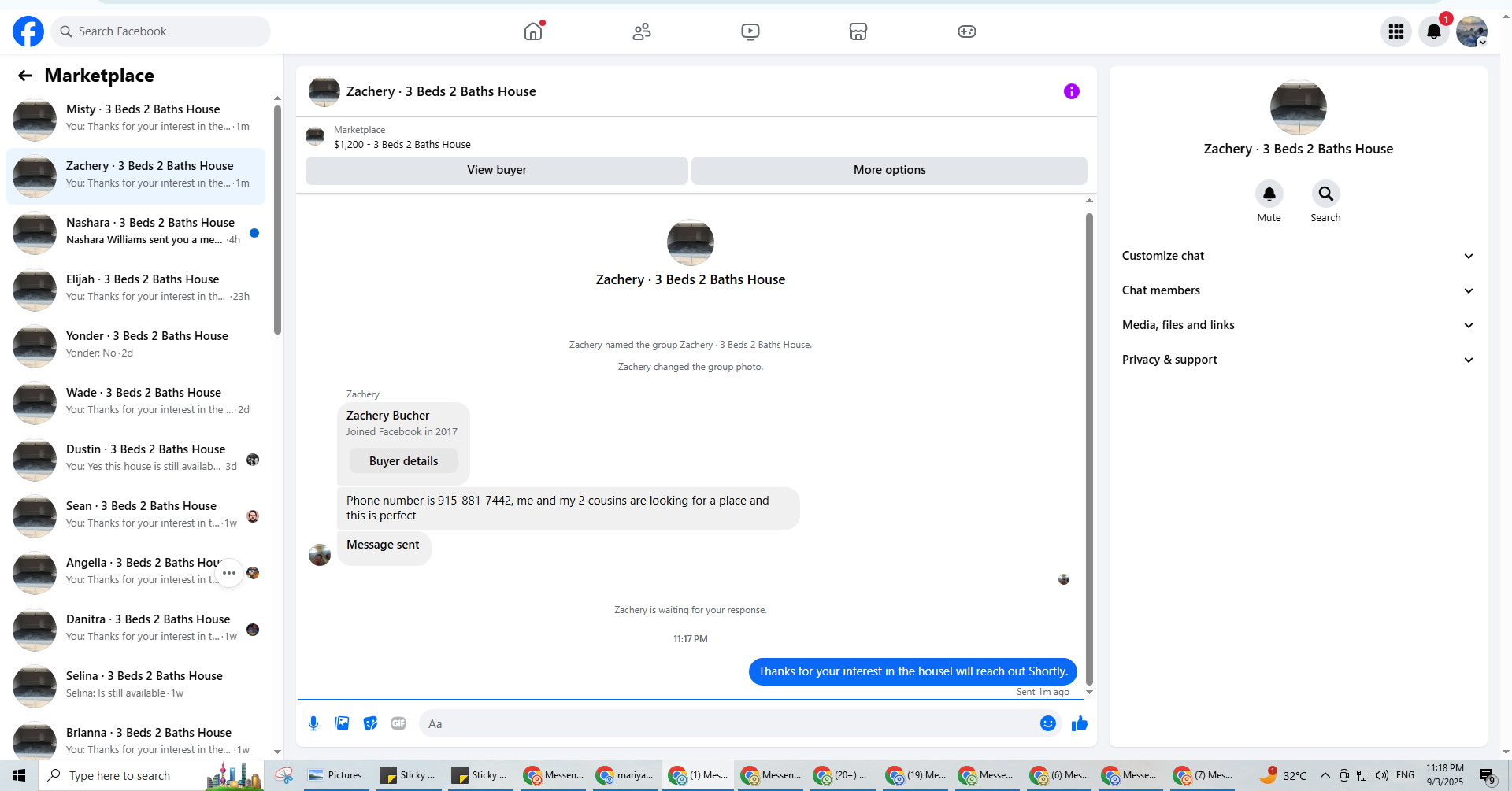
Task: Click sent message Thanks for your interest
Action: pyautogui.click(x=913, y=671)
